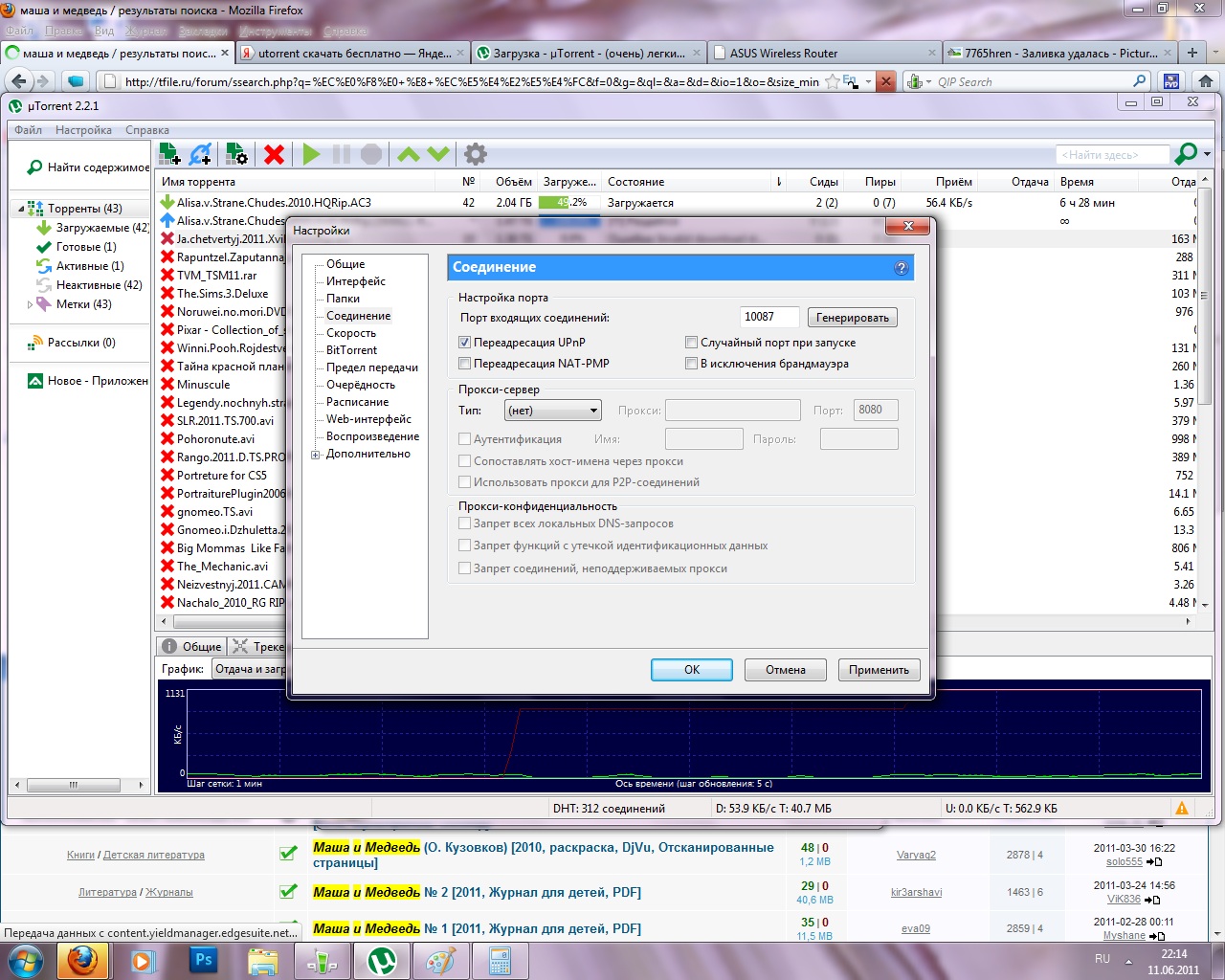This screenshot has width=1225, height=980.
Task: Open the Firefox URL bar history dropdown
Action: 868,82
